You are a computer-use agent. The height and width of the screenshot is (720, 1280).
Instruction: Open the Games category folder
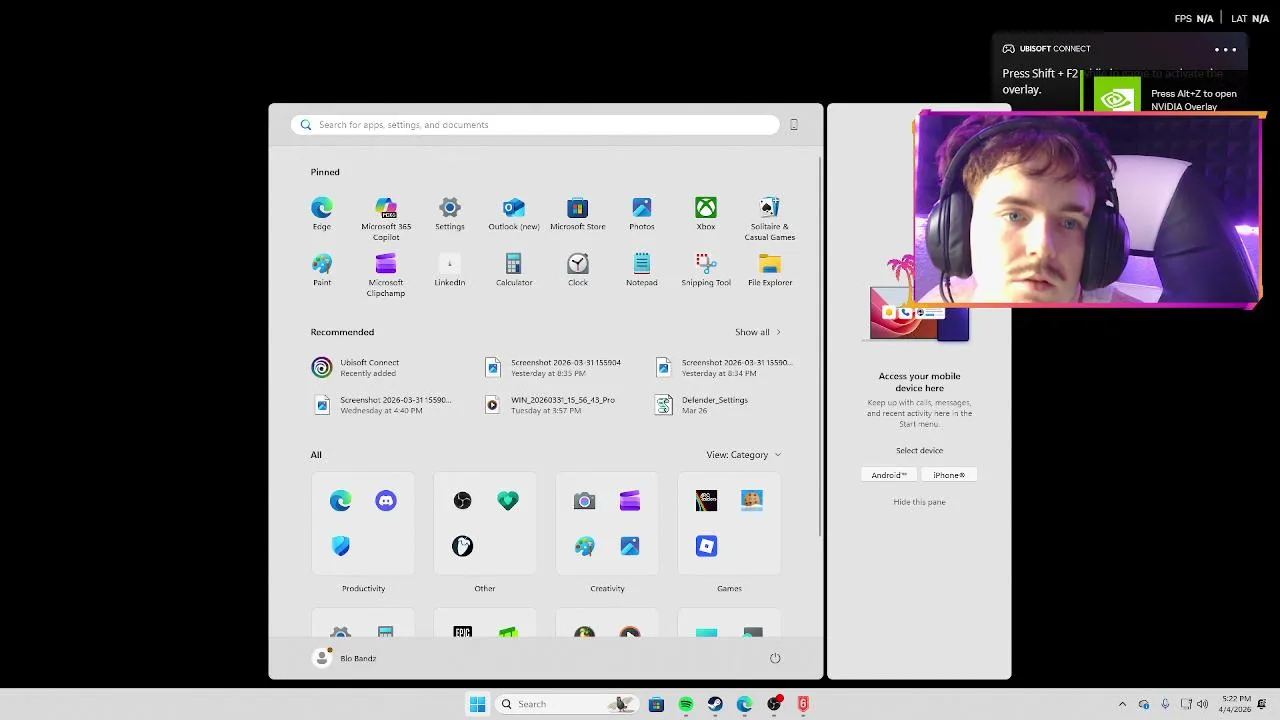point(729,523)
